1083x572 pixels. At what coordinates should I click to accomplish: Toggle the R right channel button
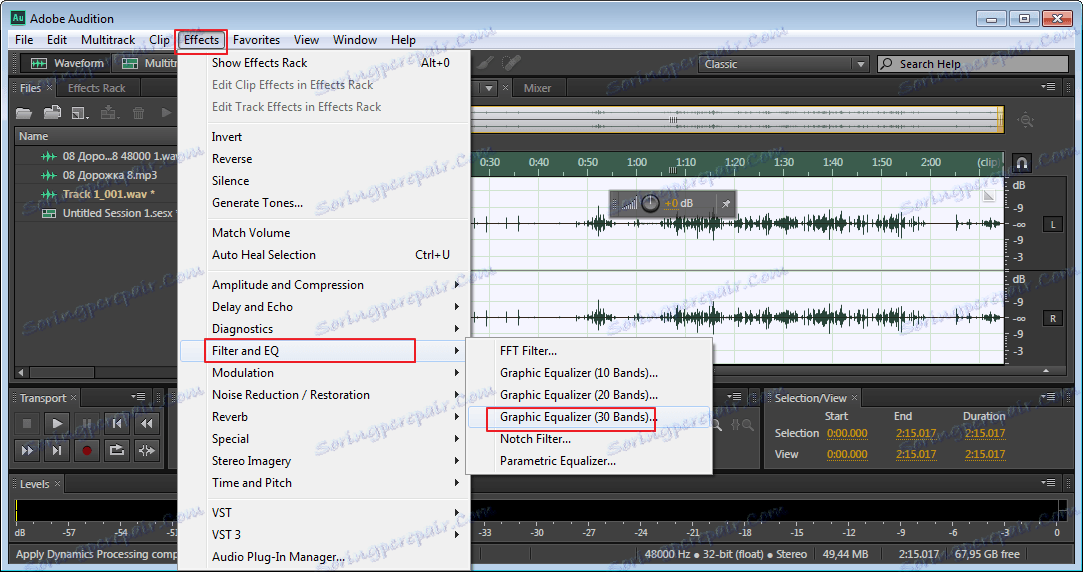1053,318
